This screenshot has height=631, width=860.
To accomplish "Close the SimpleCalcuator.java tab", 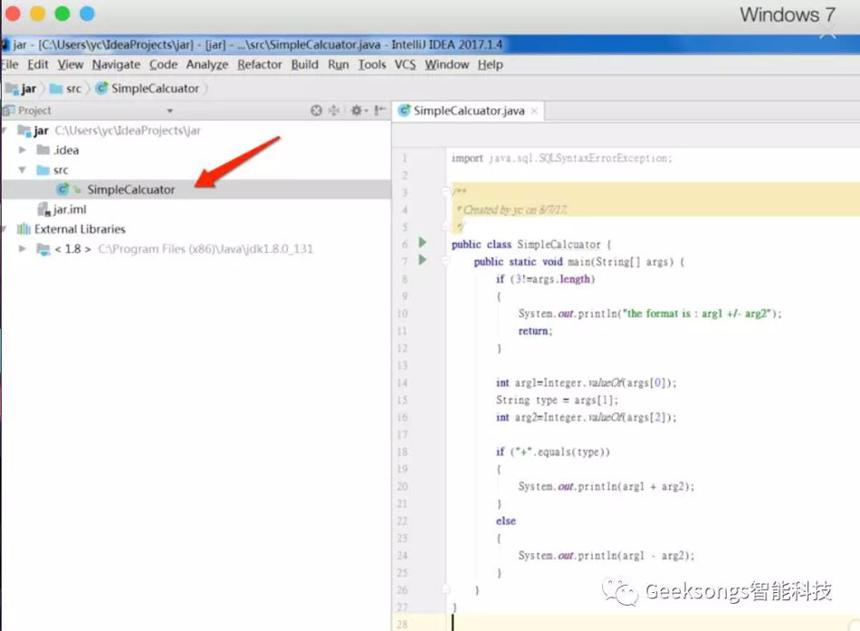I will click(x=534, y=111).
